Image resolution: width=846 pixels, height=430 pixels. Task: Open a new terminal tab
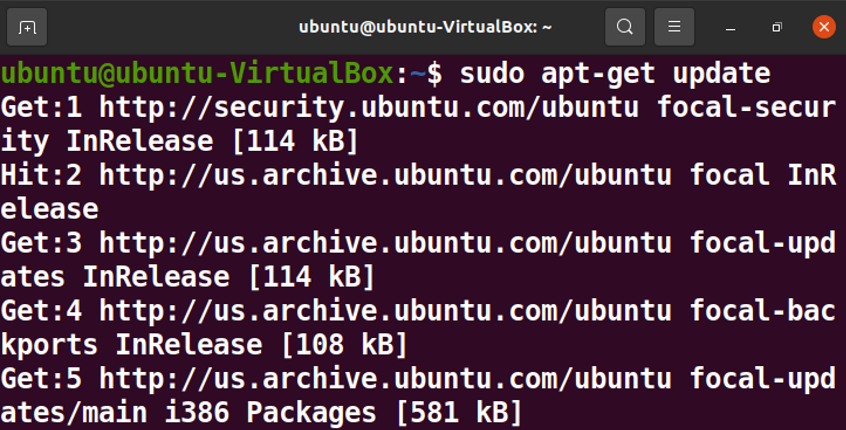tap(27, 27)
